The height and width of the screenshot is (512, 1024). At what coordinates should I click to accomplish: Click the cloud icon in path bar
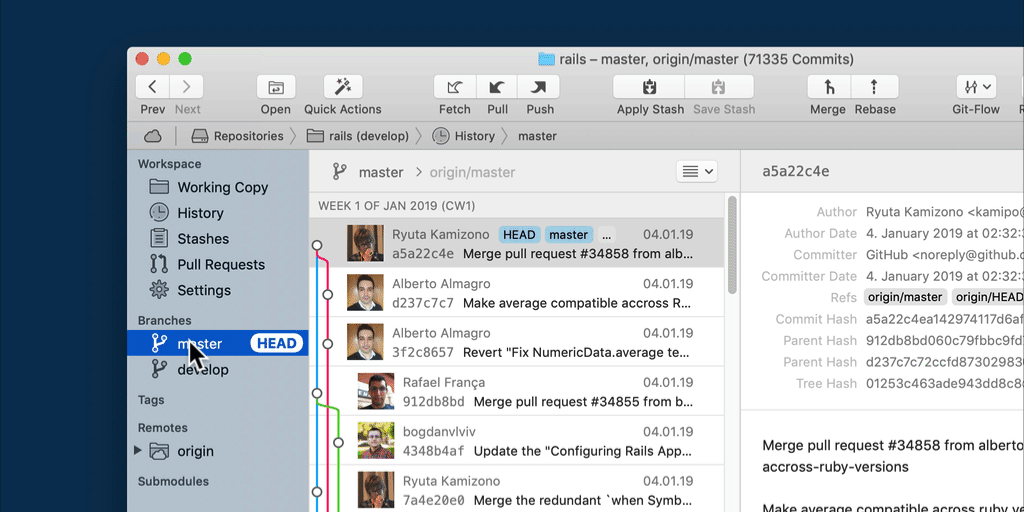(x=153, y=136)
